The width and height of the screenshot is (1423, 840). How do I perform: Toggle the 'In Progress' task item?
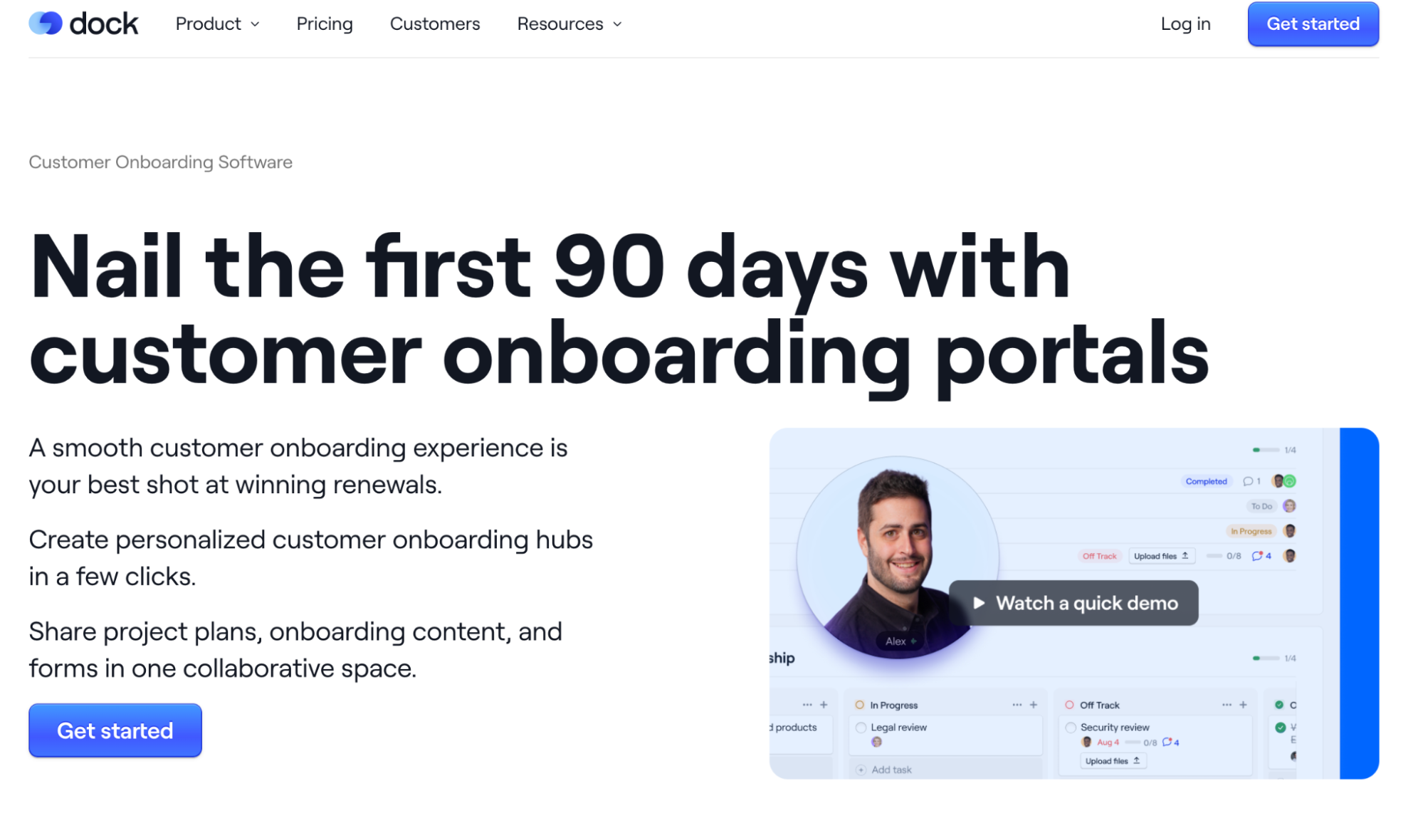point(860,705)
